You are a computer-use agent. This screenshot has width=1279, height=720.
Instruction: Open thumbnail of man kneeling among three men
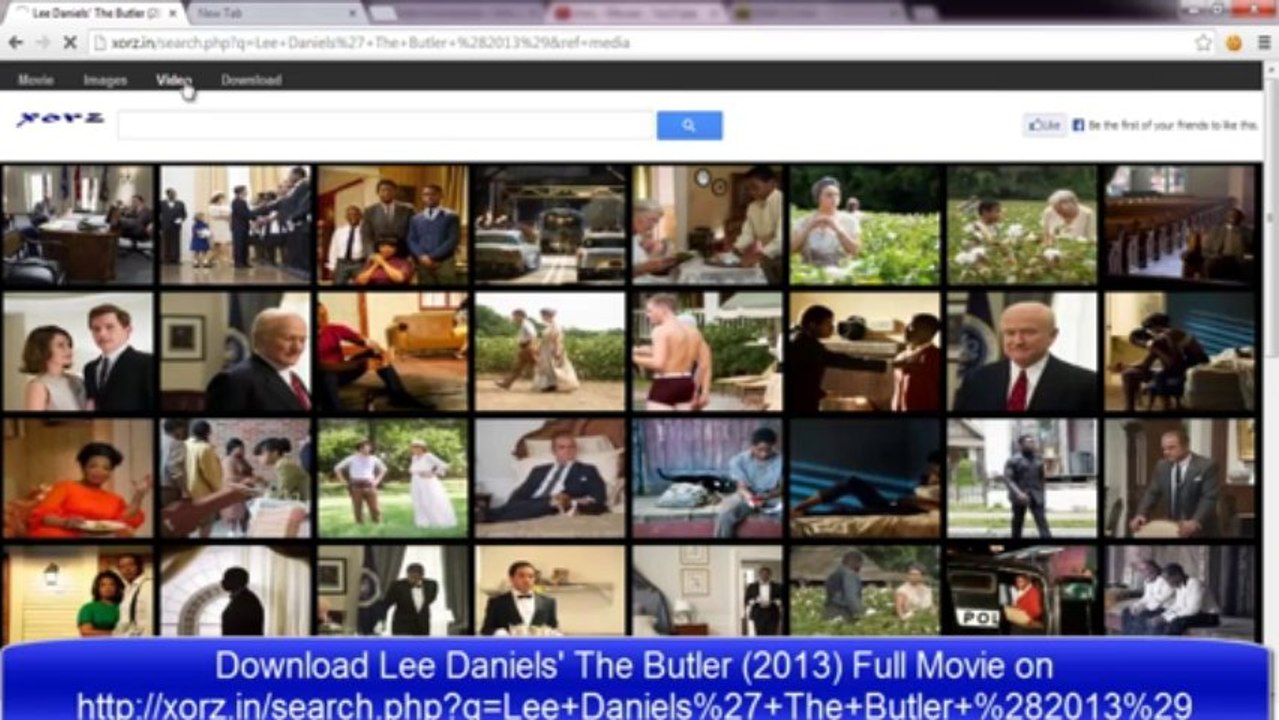393,225
